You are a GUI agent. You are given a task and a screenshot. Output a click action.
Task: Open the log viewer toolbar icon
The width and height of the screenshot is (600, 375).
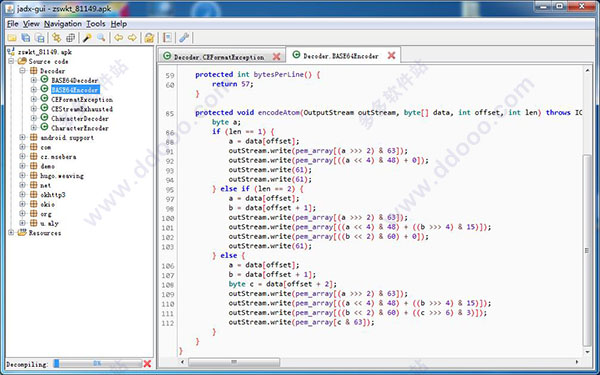pyautogui.click(x=167, y=38)
